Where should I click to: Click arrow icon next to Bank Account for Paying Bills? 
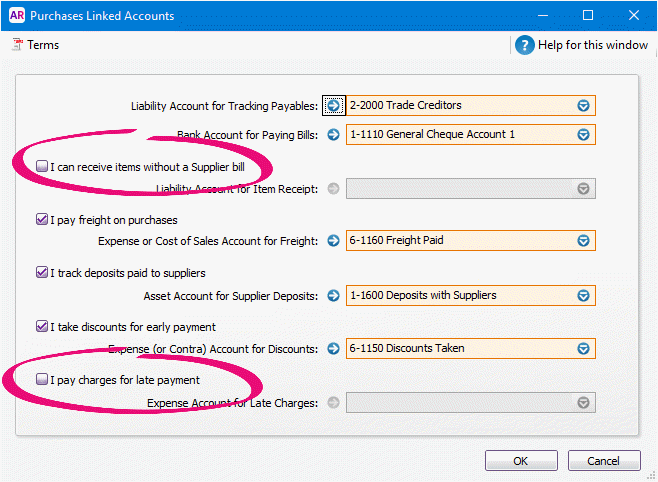[334, 135]
